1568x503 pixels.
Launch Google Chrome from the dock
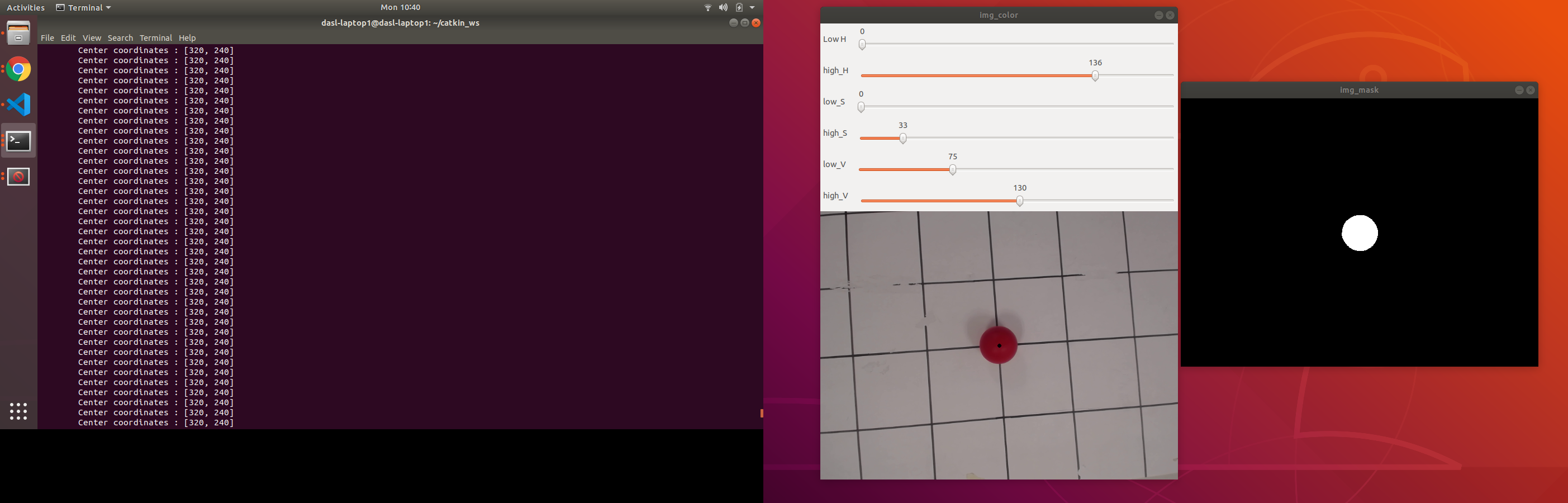click(18, 69)
